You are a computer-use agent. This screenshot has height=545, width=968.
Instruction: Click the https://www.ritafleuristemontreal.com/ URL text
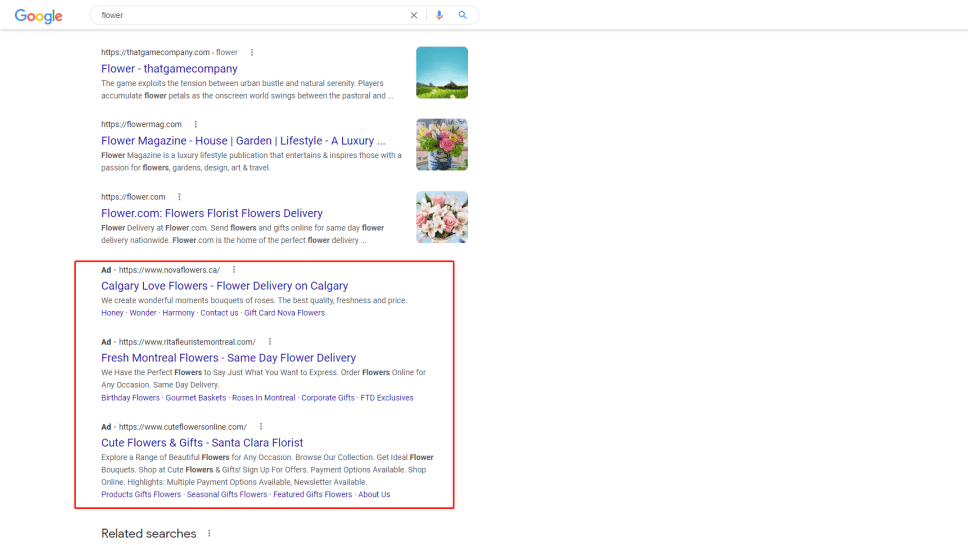(187, 342)
